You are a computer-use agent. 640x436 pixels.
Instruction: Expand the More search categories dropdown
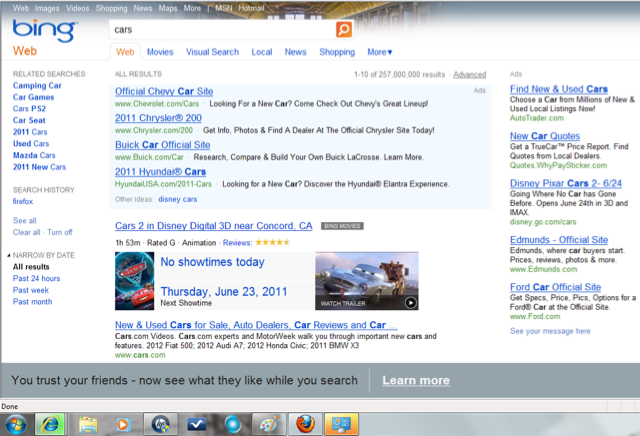point(380,52)
